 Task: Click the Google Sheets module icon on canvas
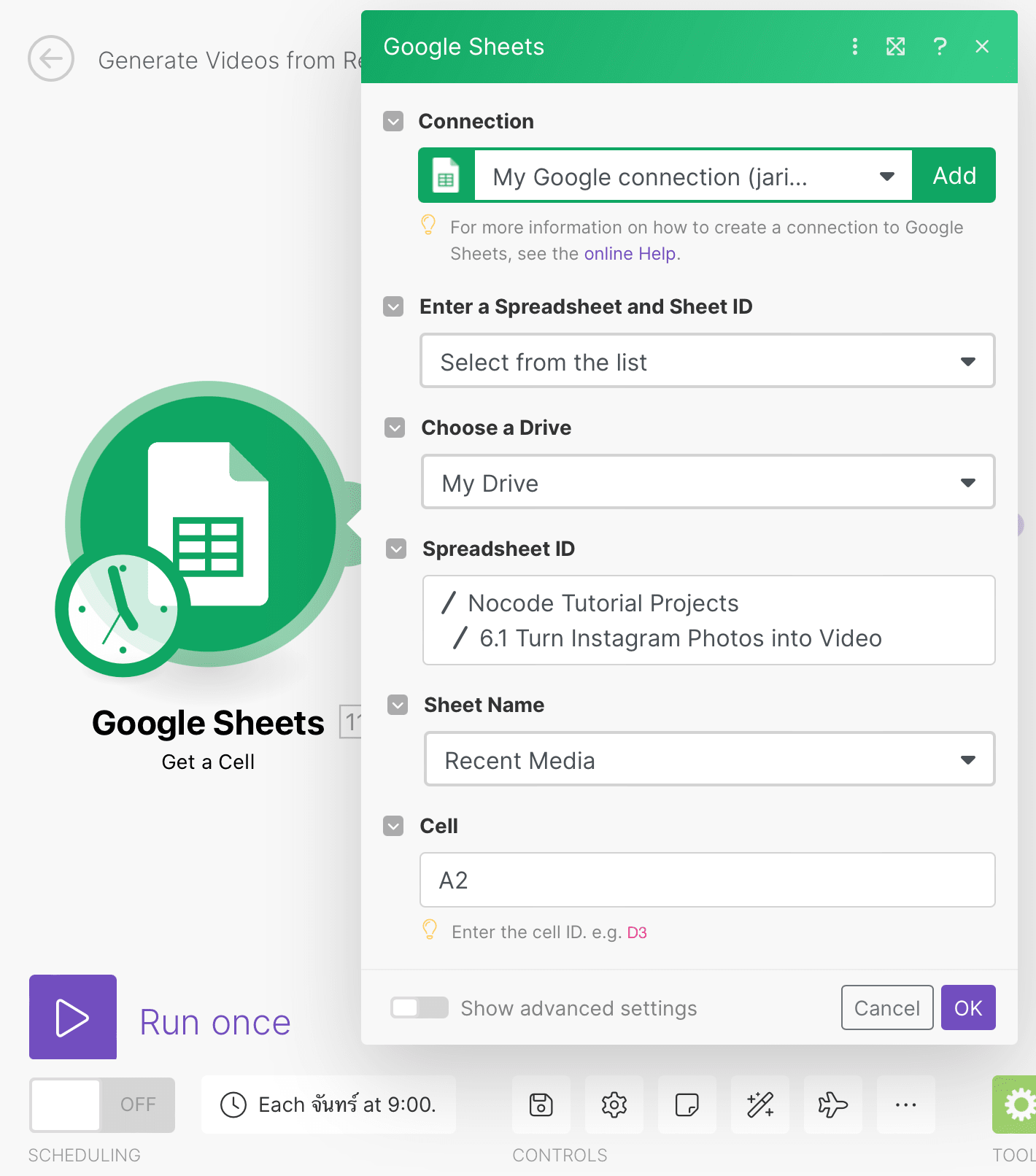click(208, 523)
